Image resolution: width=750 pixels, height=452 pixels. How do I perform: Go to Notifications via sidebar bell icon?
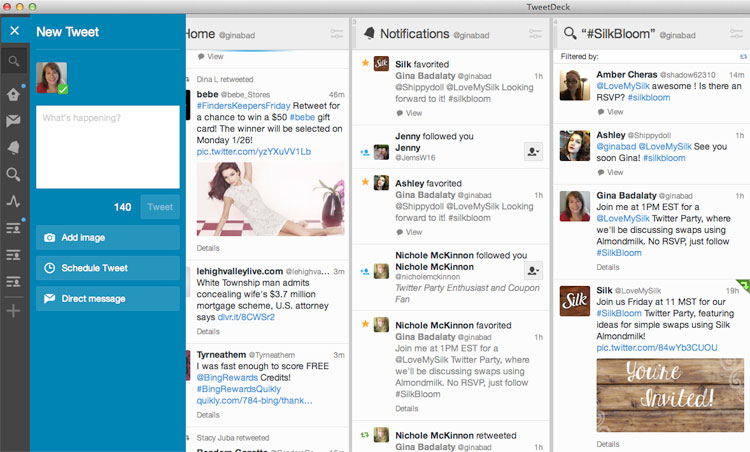click(13, 147)
